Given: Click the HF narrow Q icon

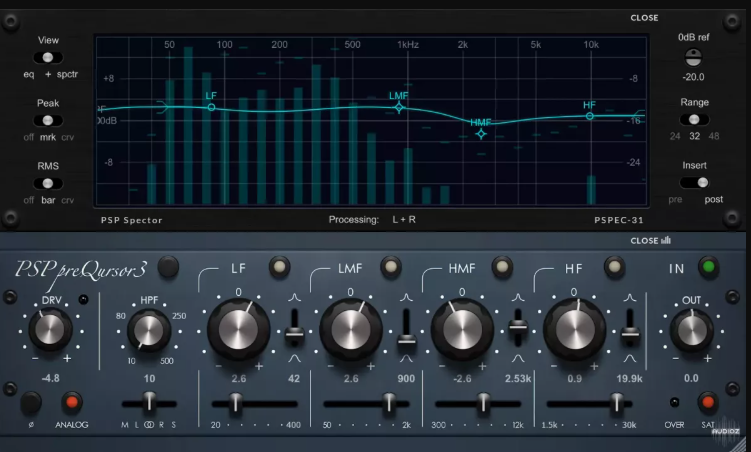Looking at the screenshot, I should pyautogui.click(x=630, y=298).
